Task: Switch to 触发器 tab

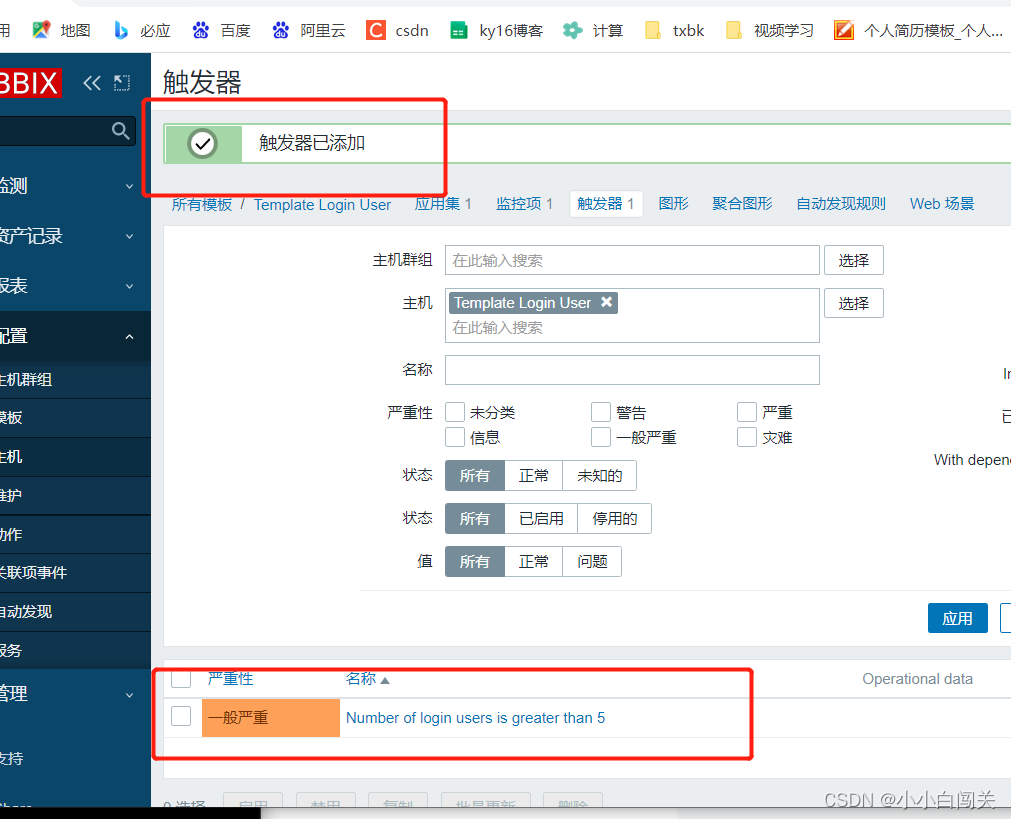Action: pos(605,204)
